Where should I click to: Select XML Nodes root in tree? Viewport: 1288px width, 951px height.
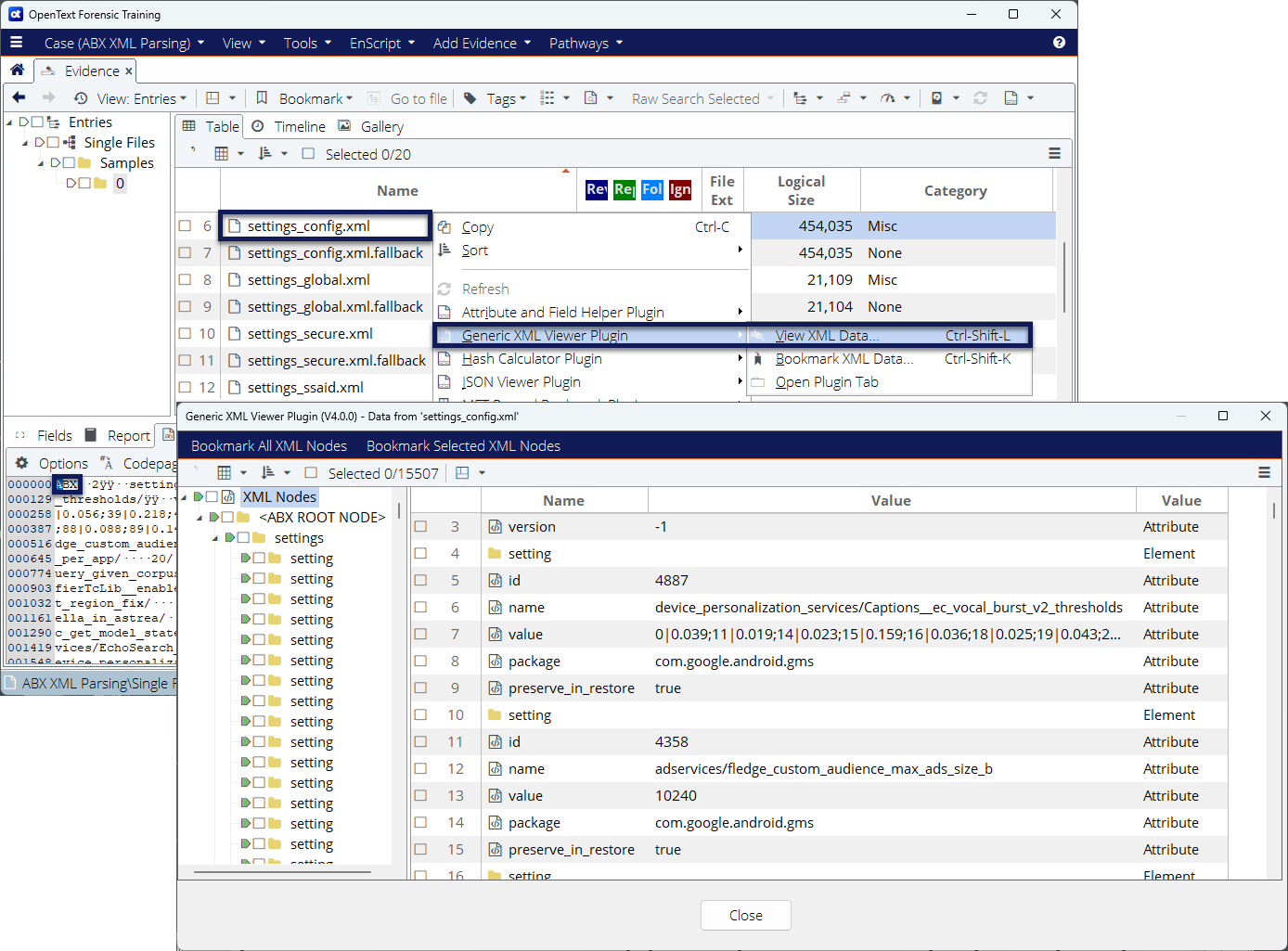(x=279, y=497)
